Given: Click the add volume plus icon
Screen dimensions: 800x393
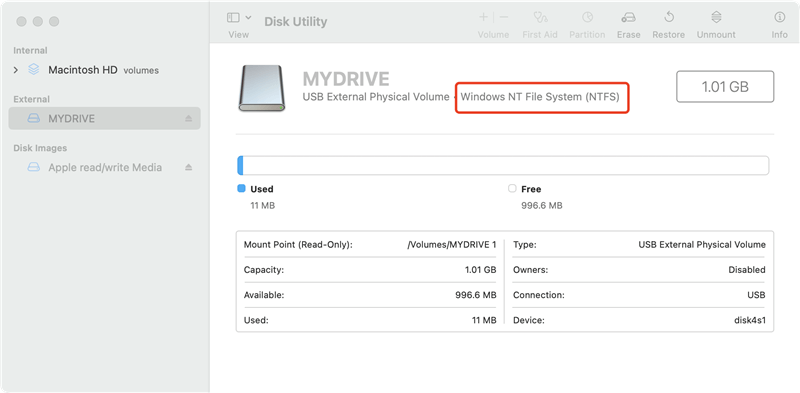Looking at the screenshot, I should coord(483,17).
